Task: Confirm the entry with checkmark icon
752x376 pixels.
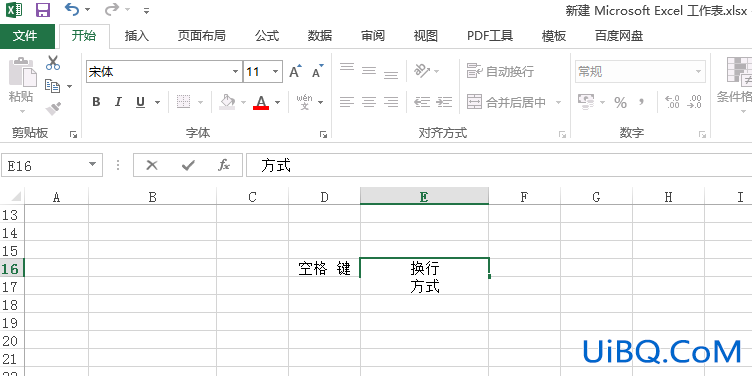Action: pyautogui.click(x=188, y=165)
